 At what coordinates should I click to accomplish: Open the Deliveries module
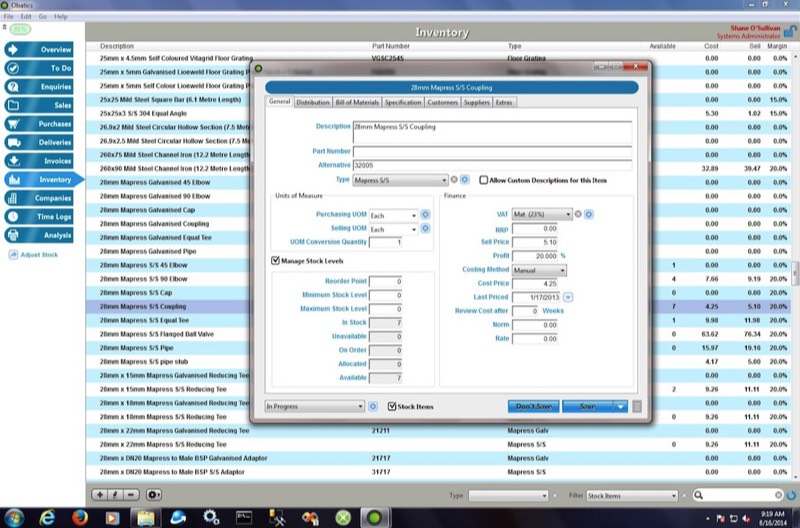point(39,142)
